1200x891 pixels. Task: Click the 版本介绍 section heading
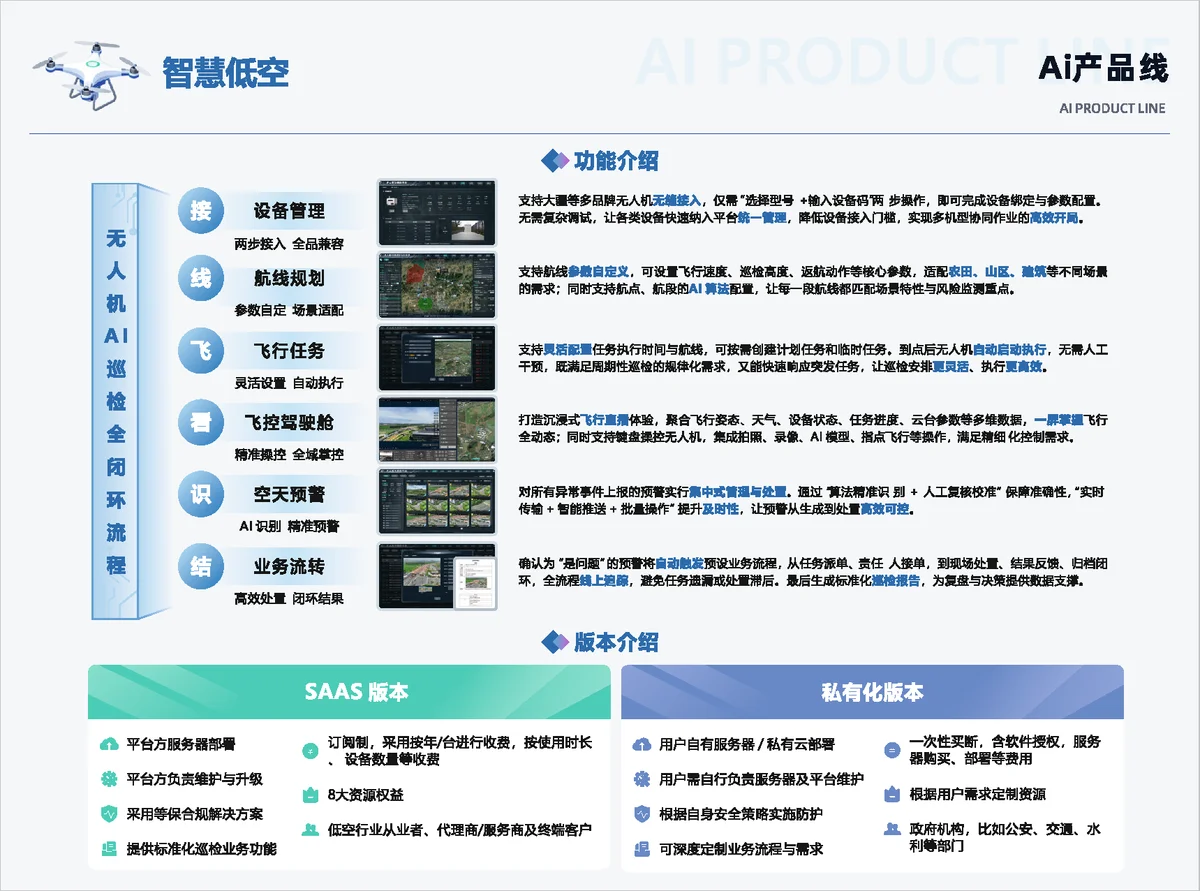click(616, 641)
